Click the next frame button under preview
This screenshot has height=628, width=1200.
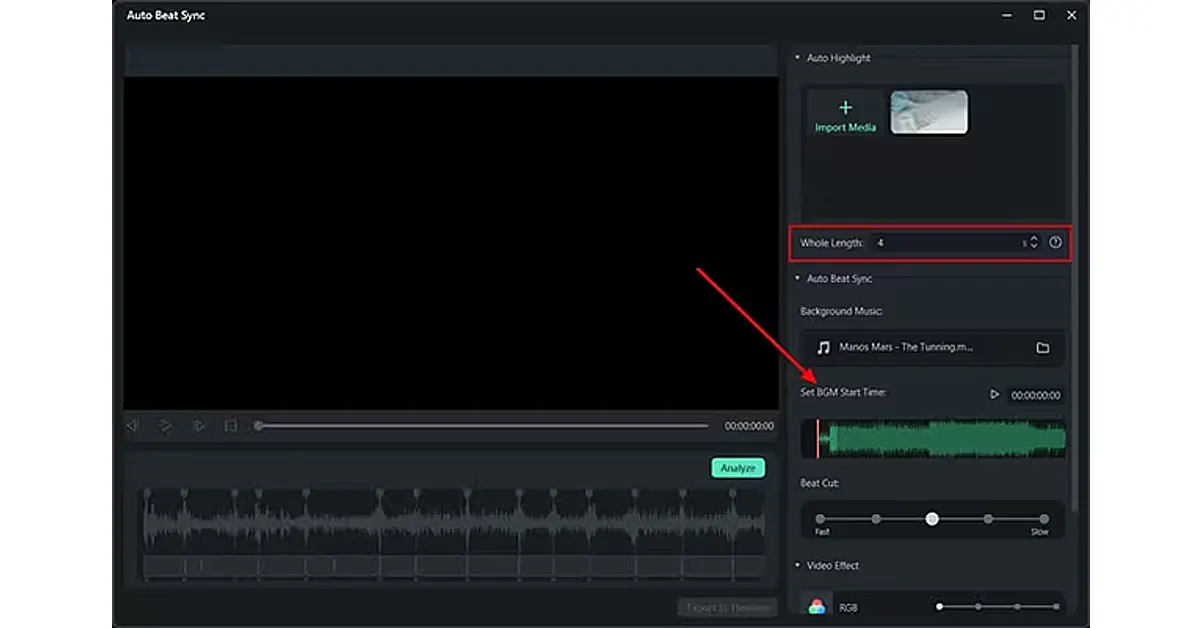pyautogui.click(x=198, y=426)
